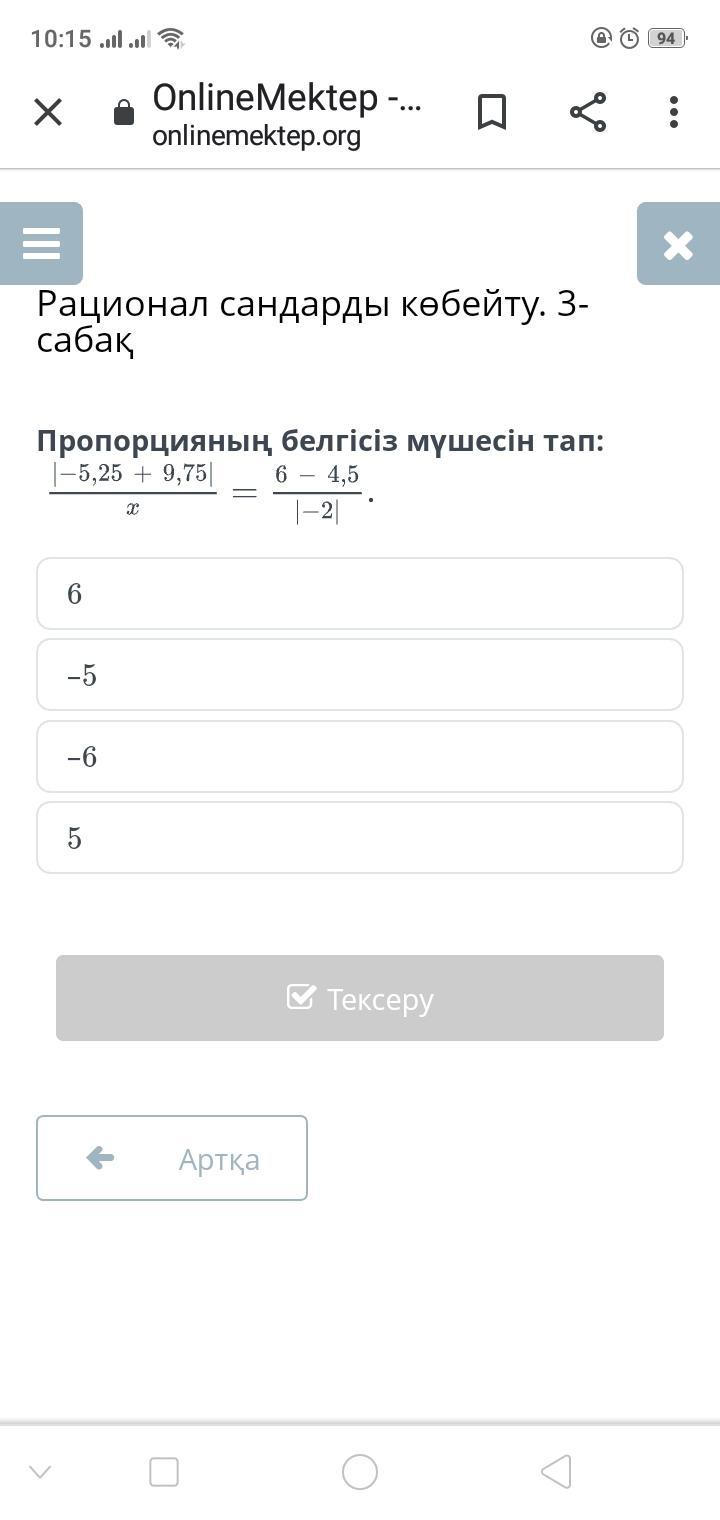Go back with the Артқа button
The height and width of the screenshot is (1520, 720).
[x=172, y=1158]
